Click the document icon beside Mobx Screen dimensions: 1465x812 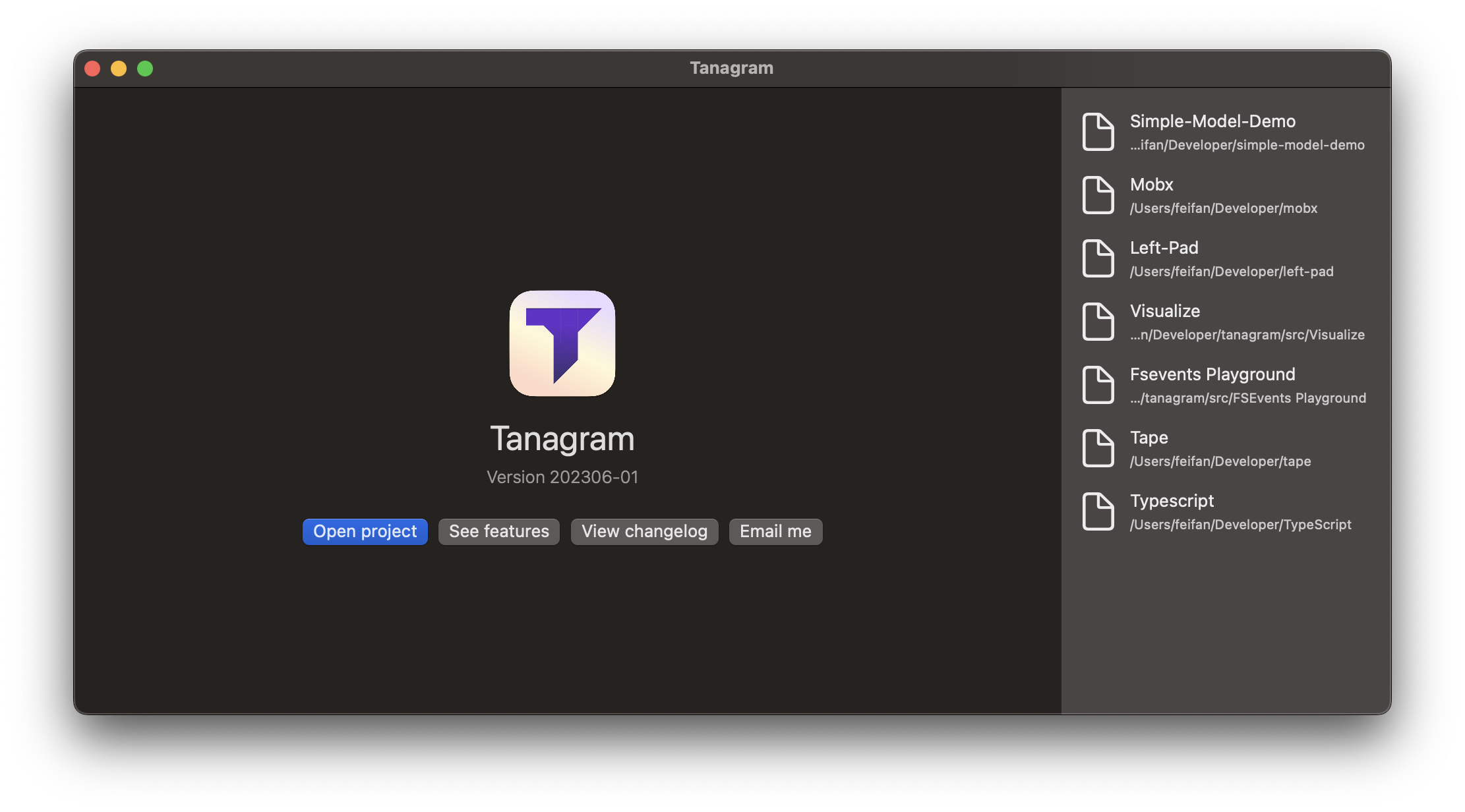coord(1098,195)
